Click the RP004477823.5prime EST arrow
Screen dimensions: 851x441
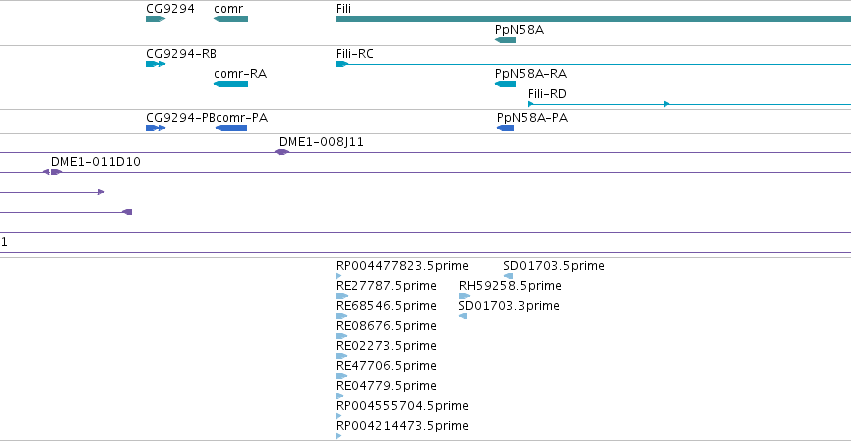339,276
